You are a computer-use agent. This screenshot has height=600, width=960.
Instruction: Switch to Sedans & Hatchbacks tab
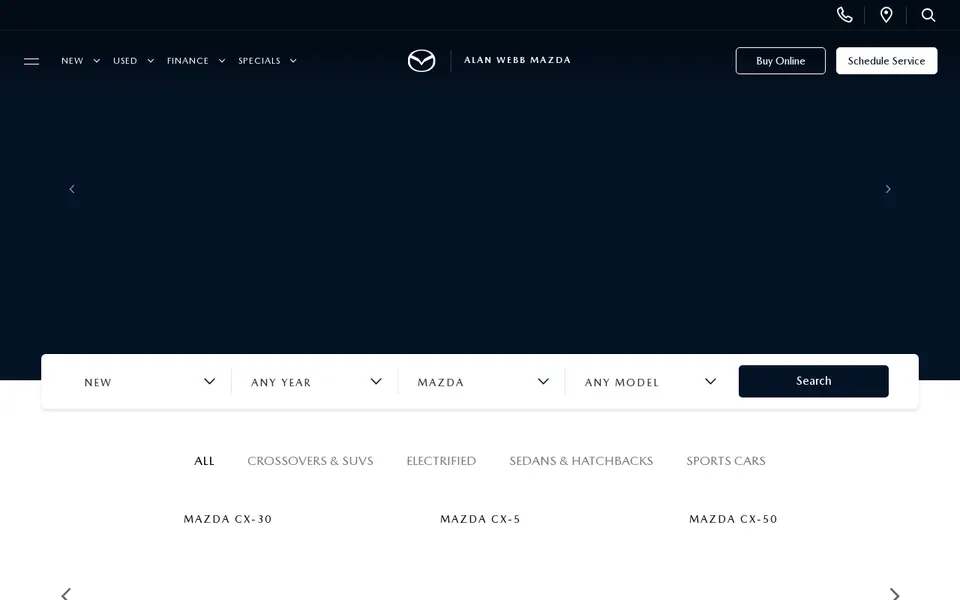[581, 461]
